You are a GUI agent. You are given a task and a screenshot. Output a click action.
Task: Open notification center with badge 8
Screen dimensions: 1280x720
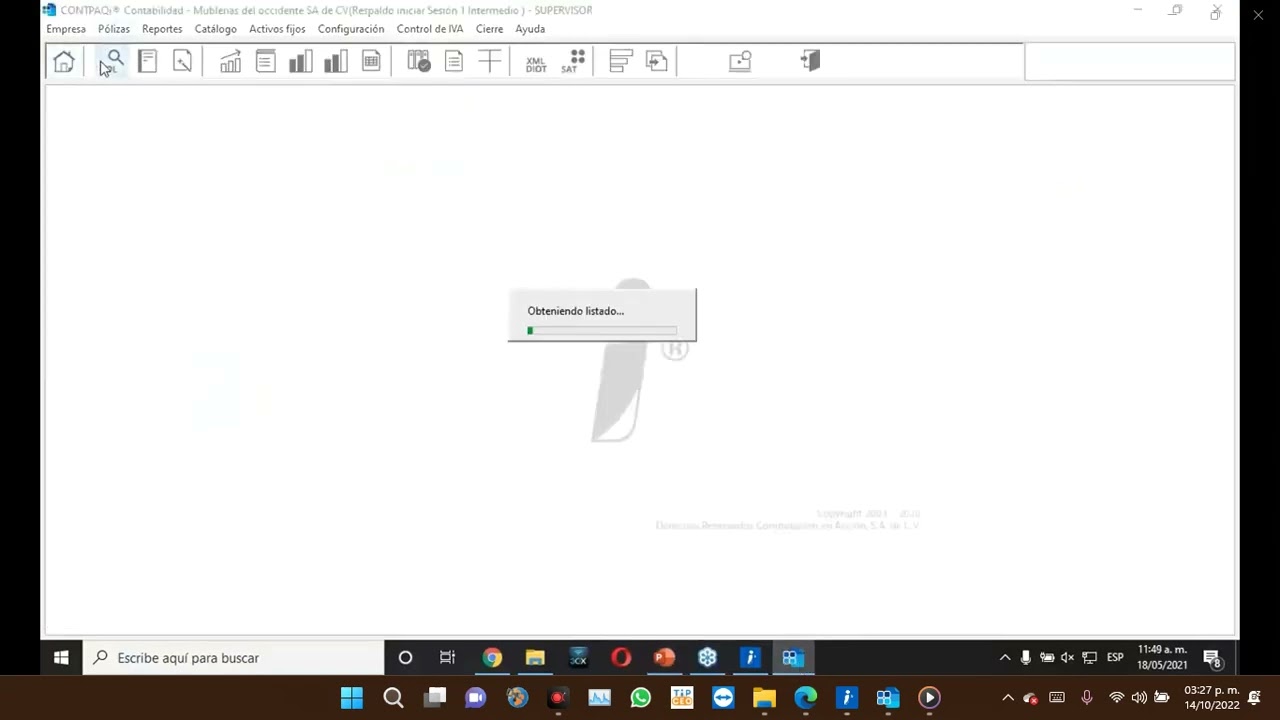(x=1212, y=658)
